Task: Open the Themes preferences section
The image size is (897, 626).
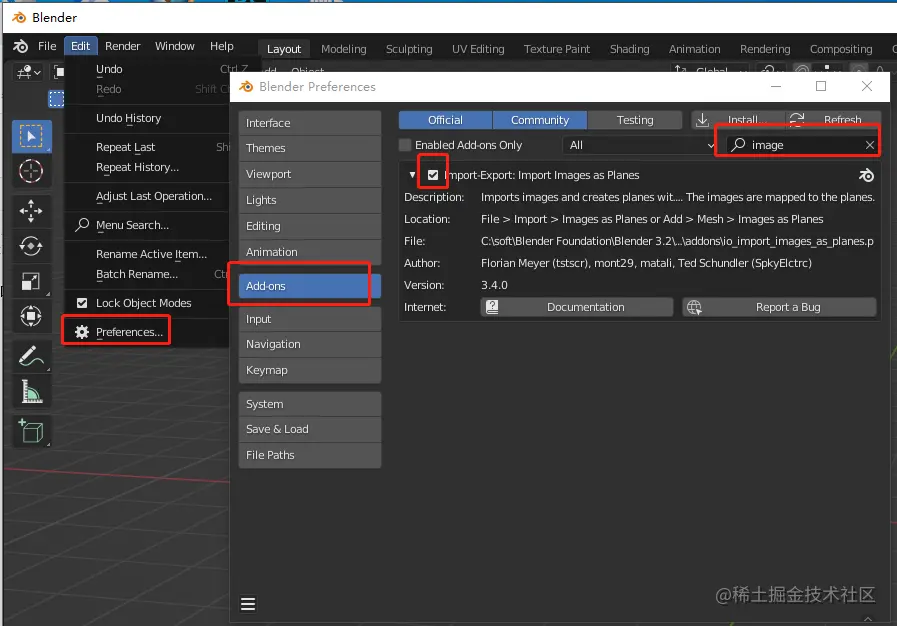Action: 309,148
